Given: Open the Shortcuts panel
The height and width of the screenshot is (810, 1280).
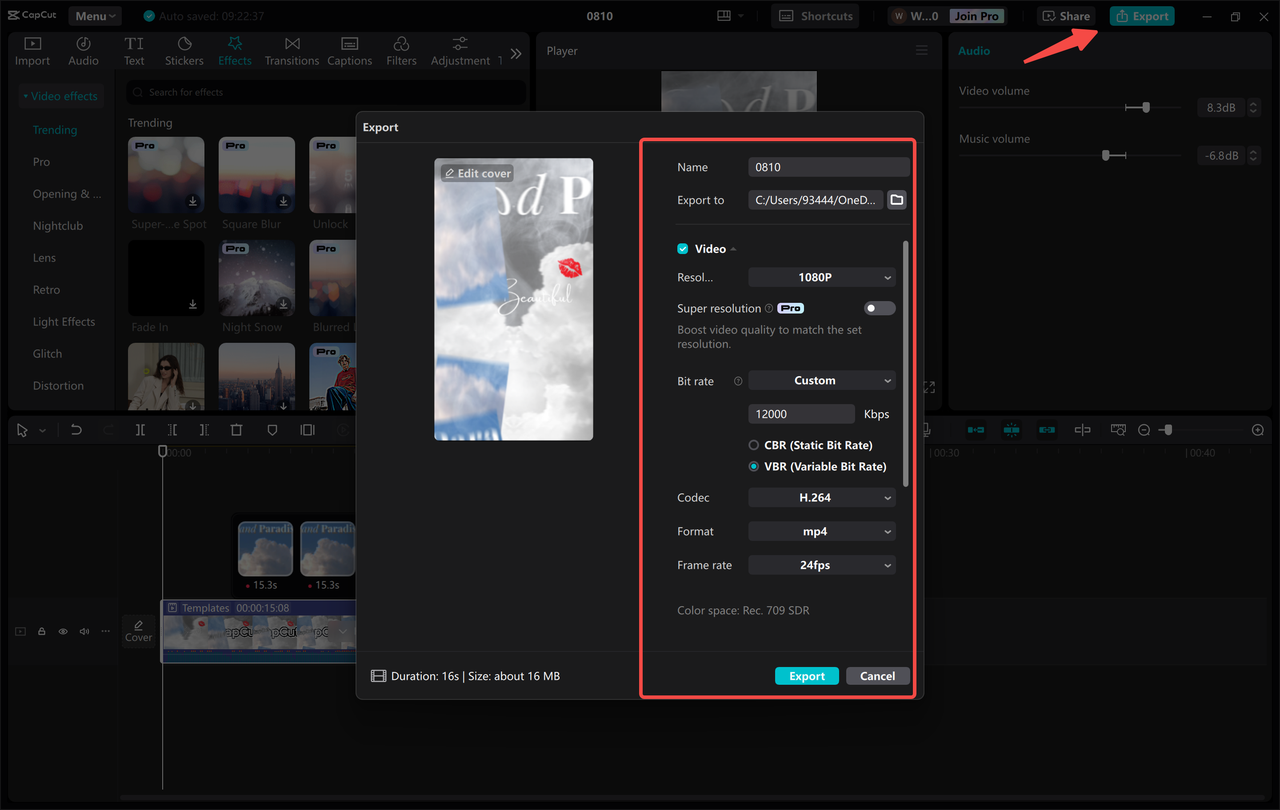Looking at the screenshot, I should pyautogui.click(x=816, y=16).
